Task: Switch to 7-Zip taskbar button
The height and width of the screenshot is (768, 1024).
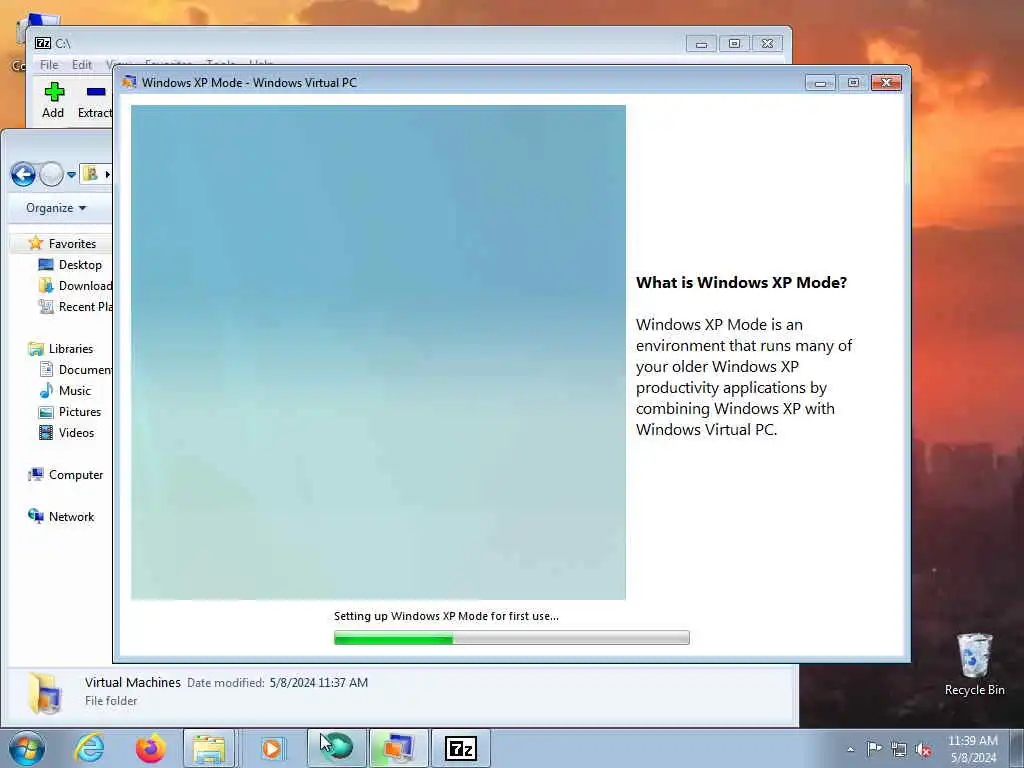Action: 460,748
